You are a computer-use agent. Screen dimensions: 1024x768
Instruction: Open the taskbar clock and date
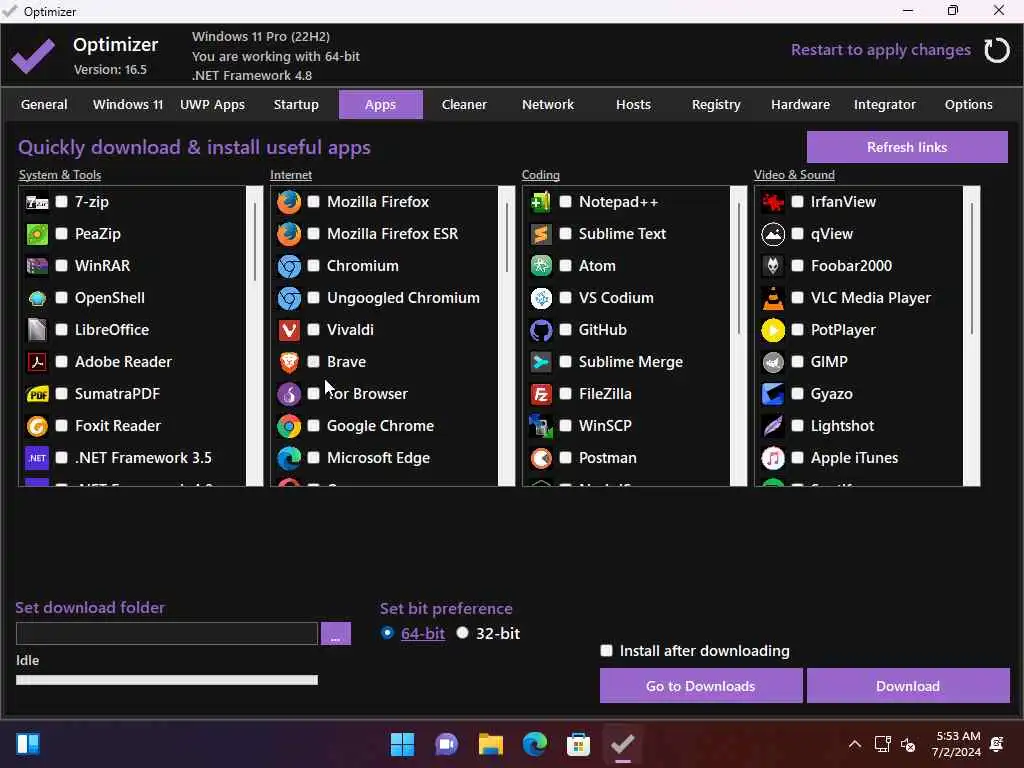[x=957, y=744]
